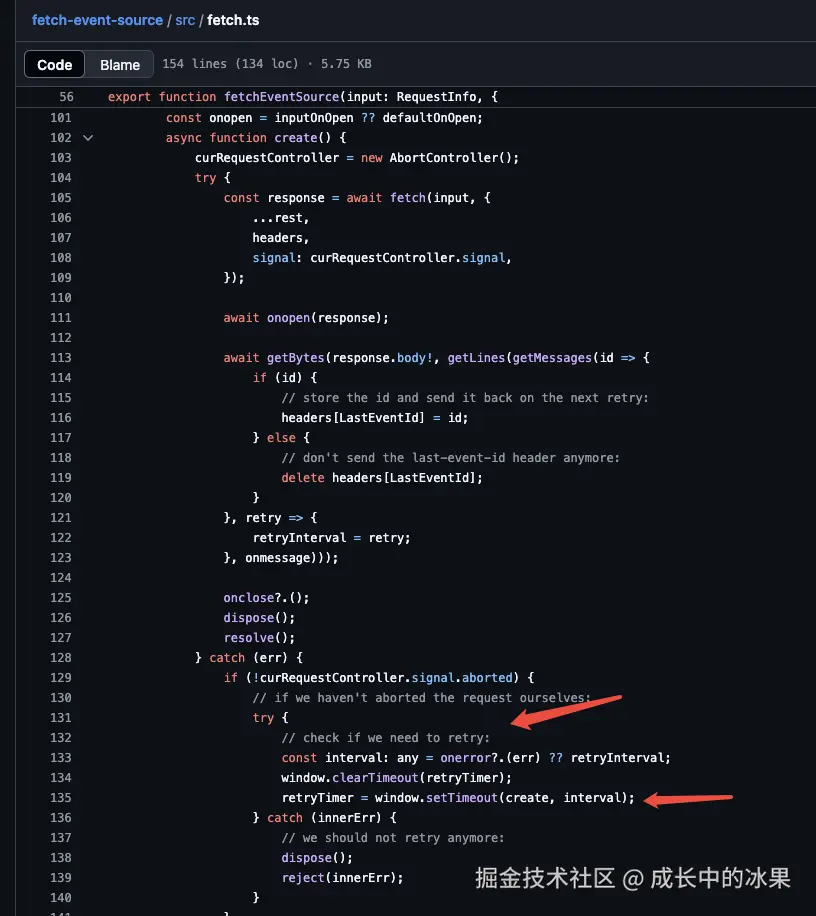Open the fetch-event-source repository breadcrumb link
This screenshot has width=816, height=916.
(97, 20)
